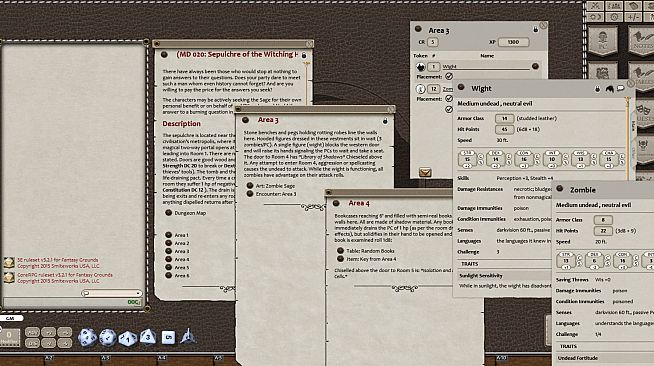Screen dimensions: 654x366
Task: Open the Wight link dot in encounter row
Action: 535,66
